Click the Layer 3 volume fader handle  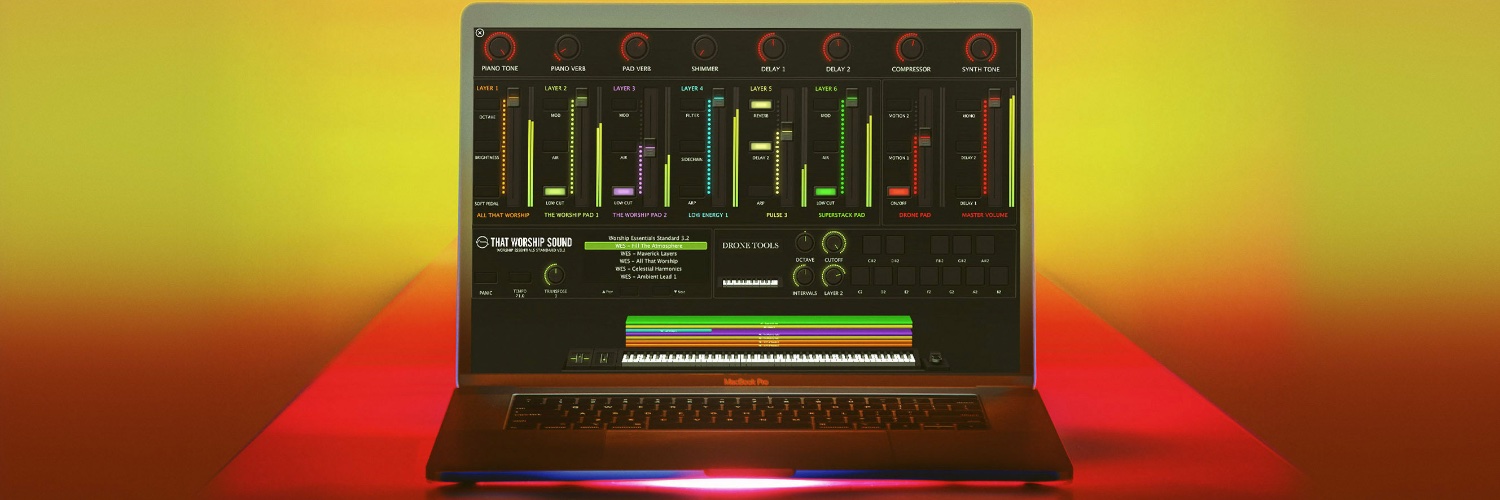(650, 148)
